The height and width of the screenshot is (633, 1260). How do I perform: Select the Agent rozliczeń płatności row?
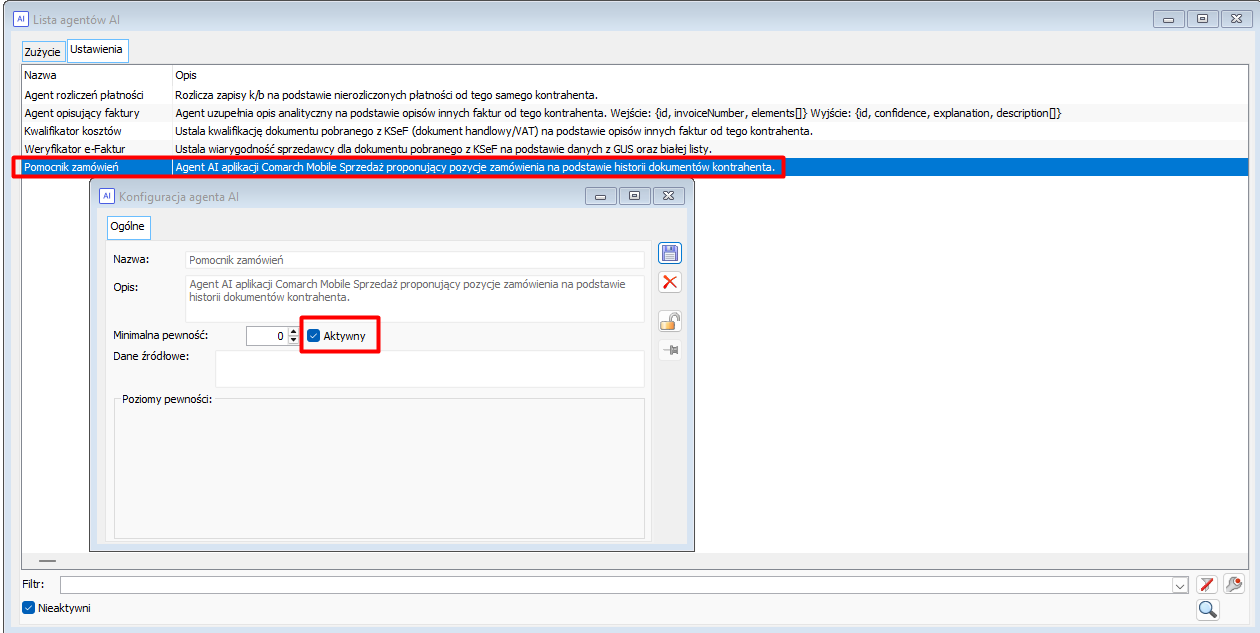pos(635,95)
